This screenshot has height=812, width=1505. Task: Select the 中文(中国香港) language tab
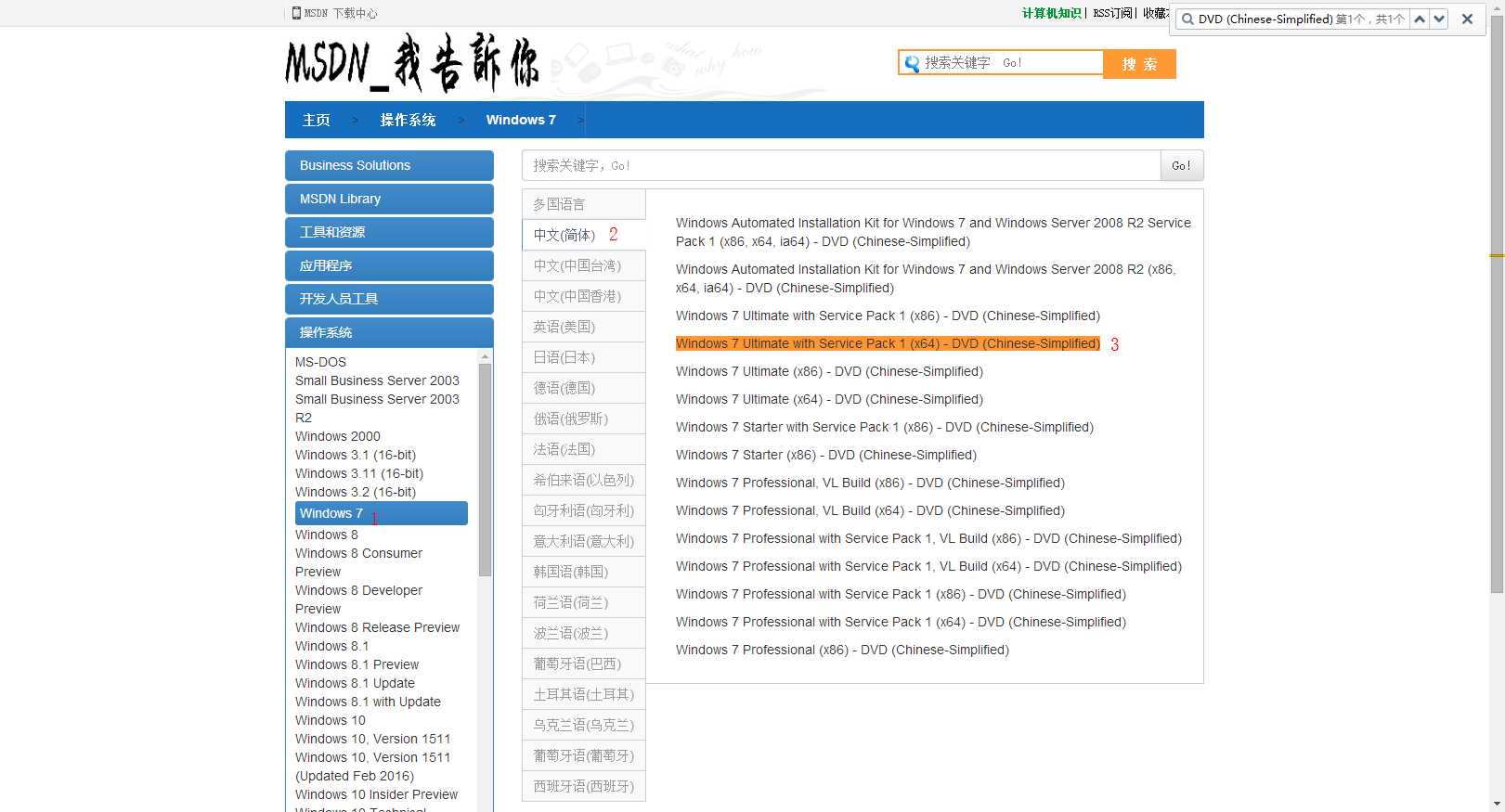coord(583,296)
